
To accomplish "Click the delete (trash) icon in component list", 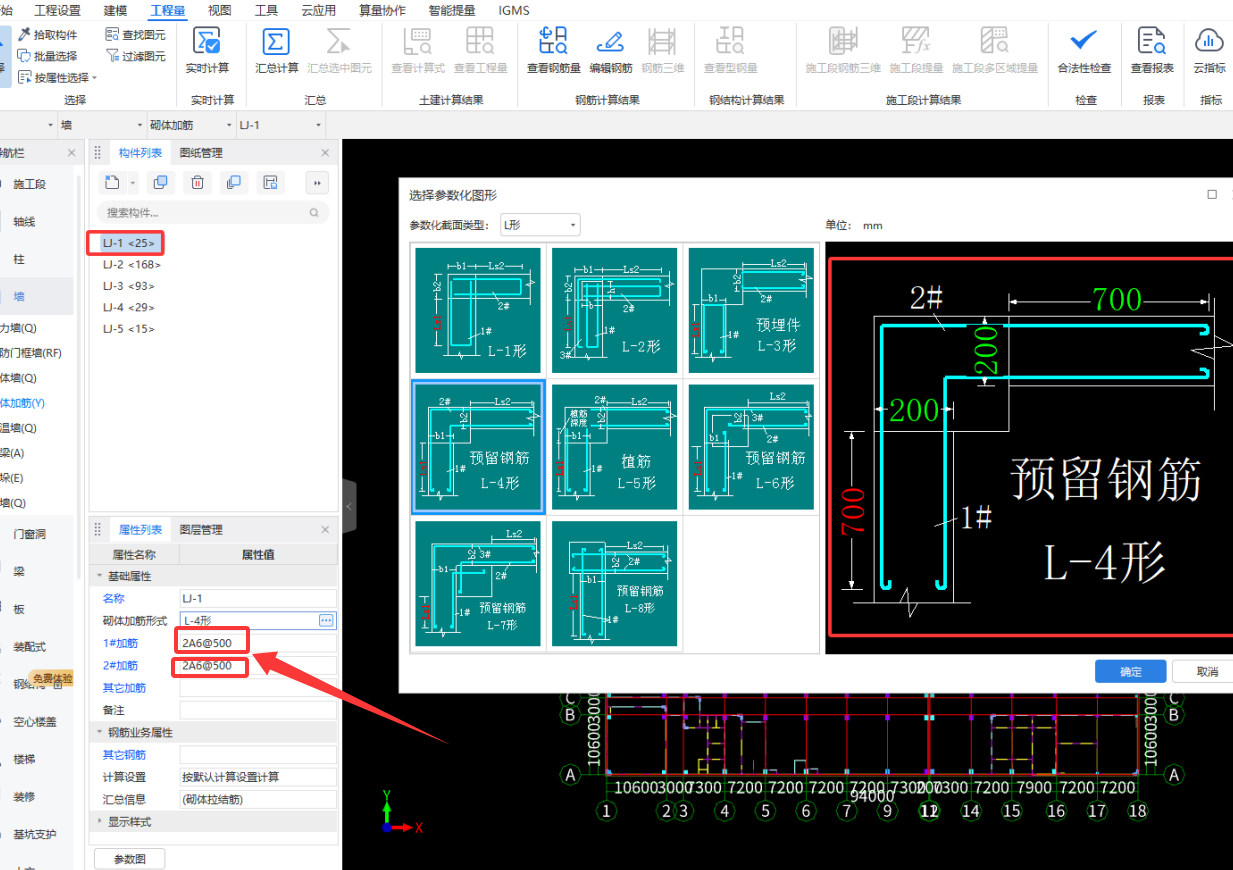I will [198, 182].
